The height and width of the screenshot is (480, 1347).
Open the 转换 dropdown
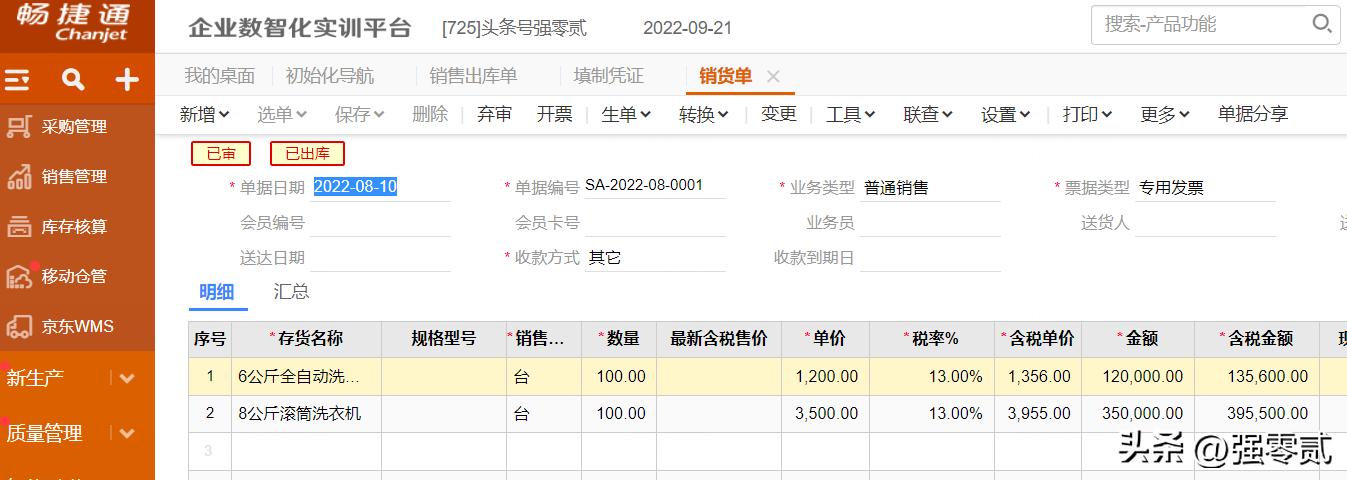704,115
